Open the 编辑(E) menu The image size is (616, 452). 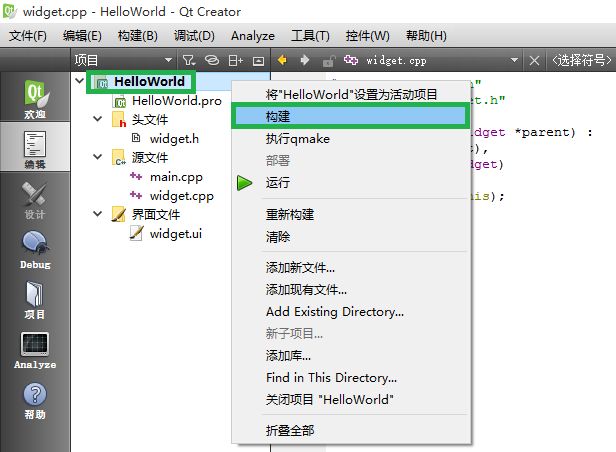[82, 36]
